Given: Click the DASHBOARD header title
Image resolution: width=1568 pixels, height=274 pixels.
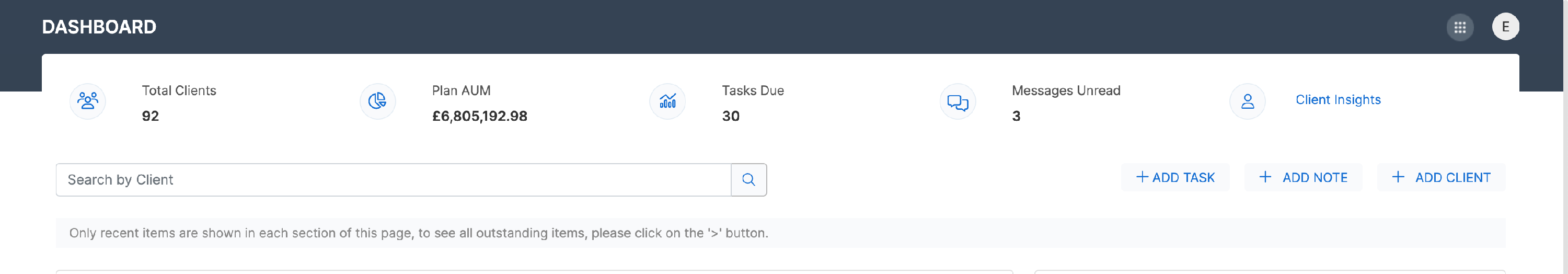Looking at the screenshot, I should click(x=99, y=27).
